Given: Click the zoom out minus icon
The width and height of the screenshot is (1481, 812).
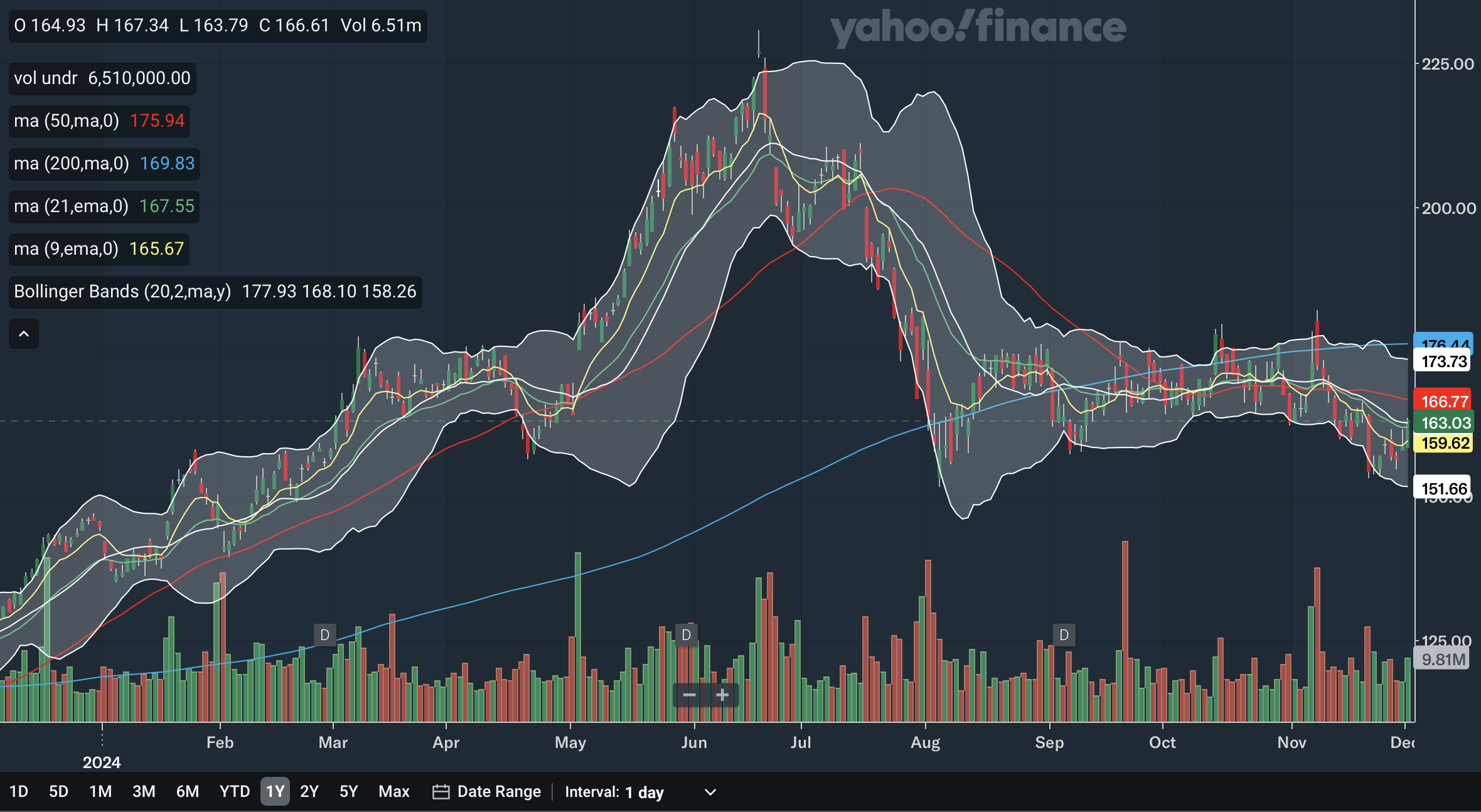Looking at the screenshot, I should point(689,695).
